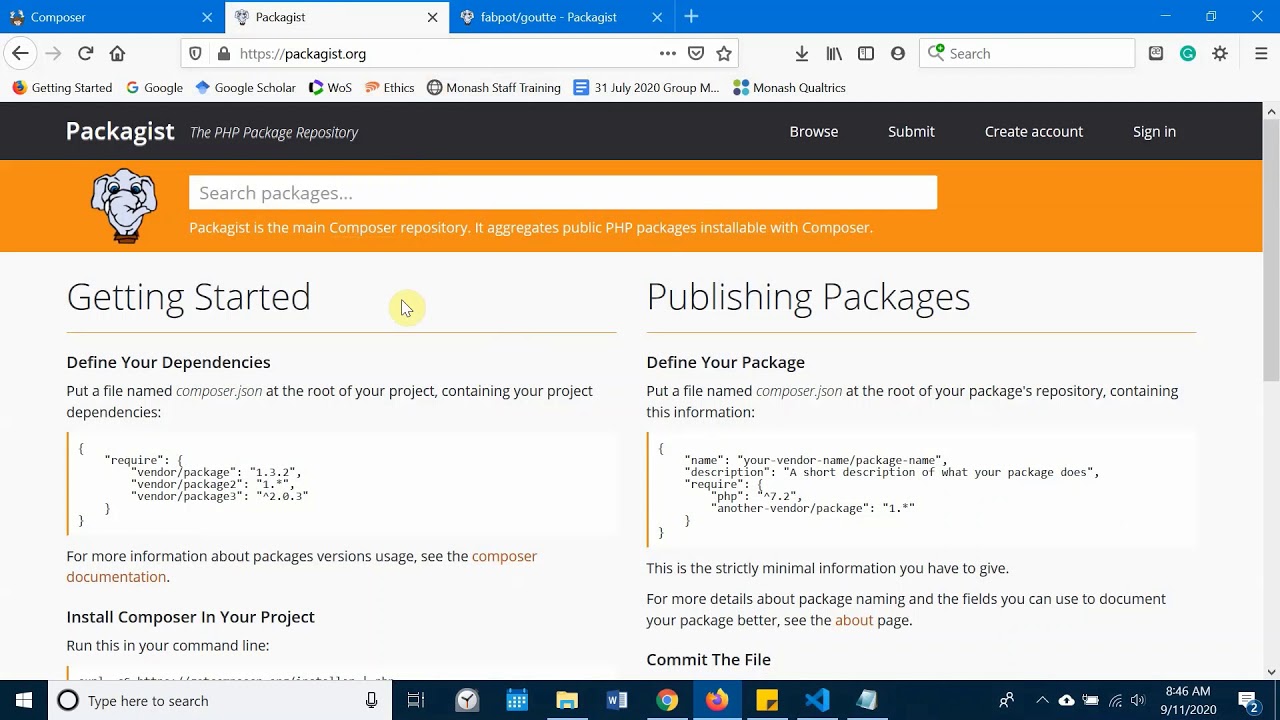Click the Firefox Search box

[1027, 53]
